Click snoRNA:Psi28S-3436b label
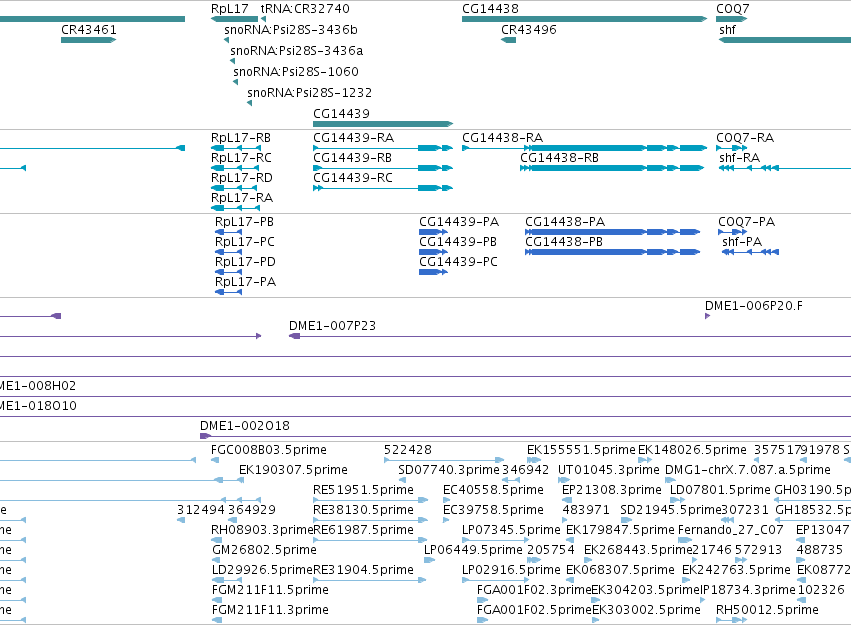The image size is (851, 625). tap(291, 30)
